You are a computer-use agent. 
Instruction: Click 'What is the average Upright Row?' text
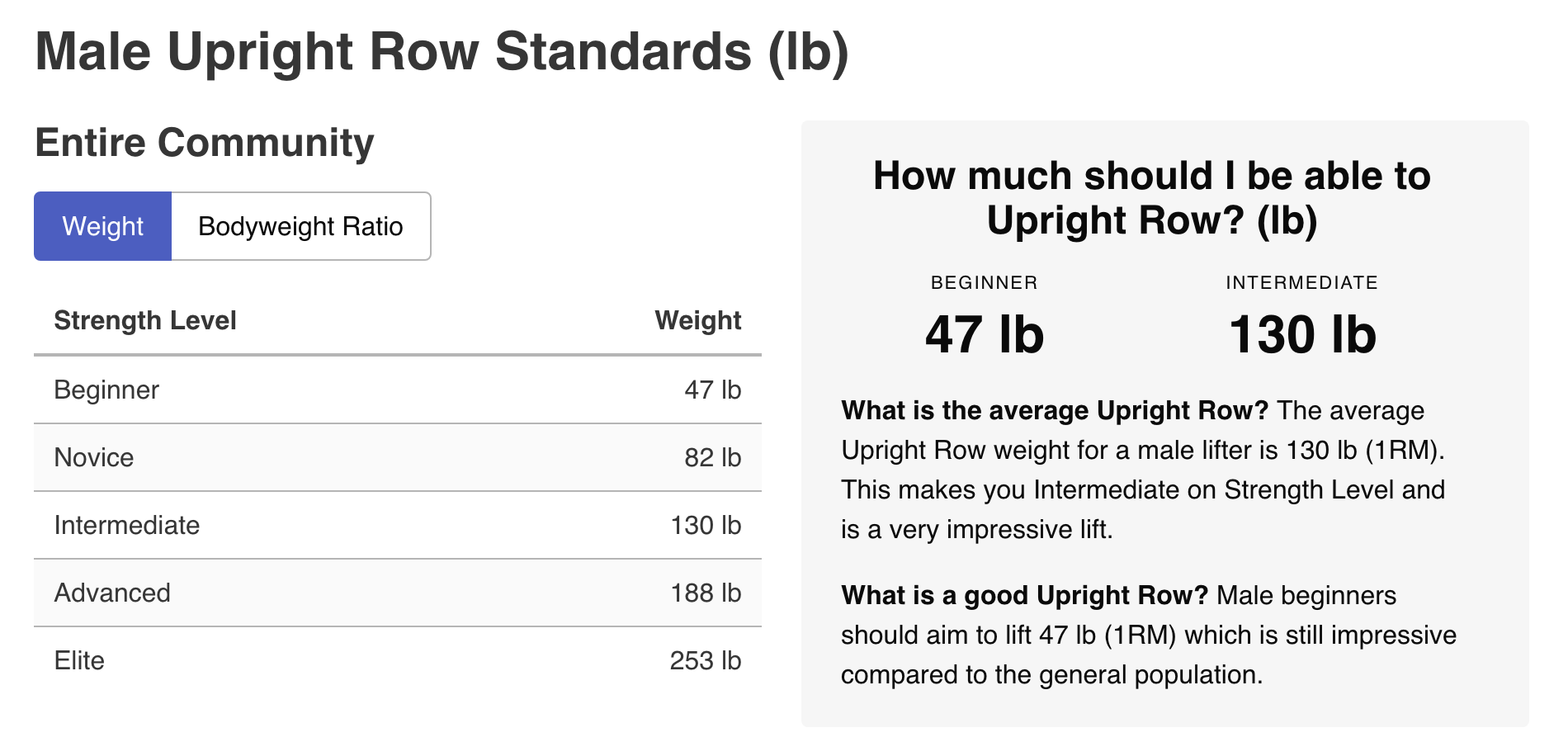[1055, 410]
